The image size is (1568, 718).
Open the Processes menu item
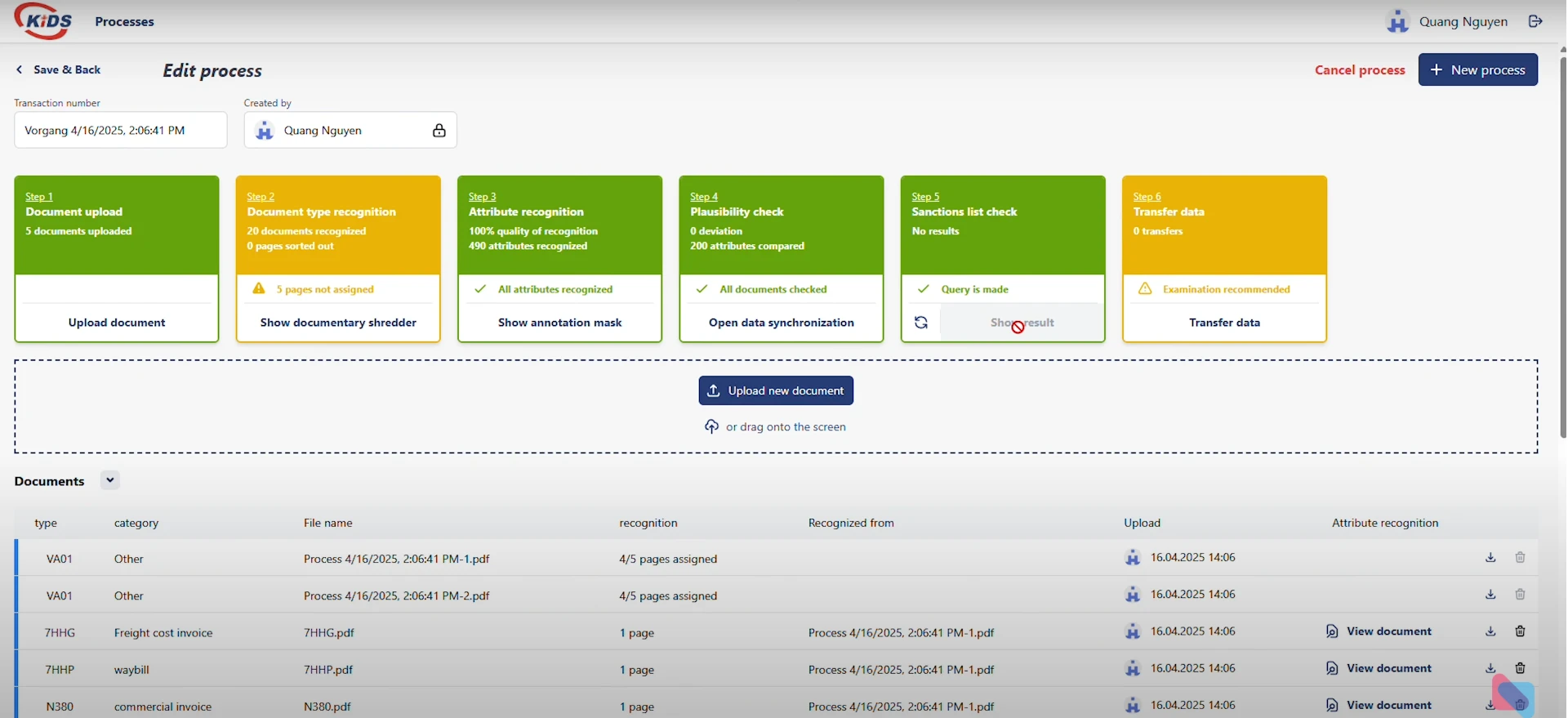point(124,22)
